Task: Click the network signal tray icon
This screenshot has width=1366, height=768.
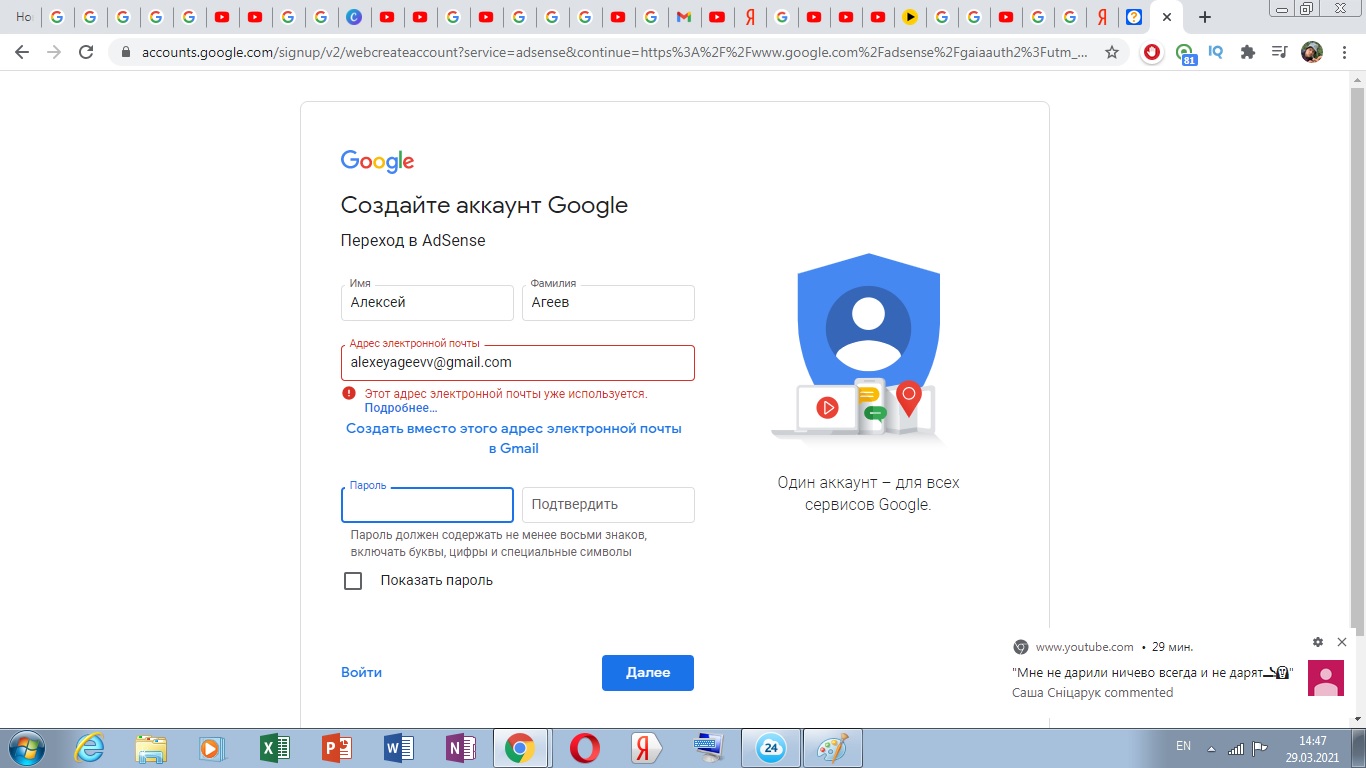Action: tap(1236, 749)
